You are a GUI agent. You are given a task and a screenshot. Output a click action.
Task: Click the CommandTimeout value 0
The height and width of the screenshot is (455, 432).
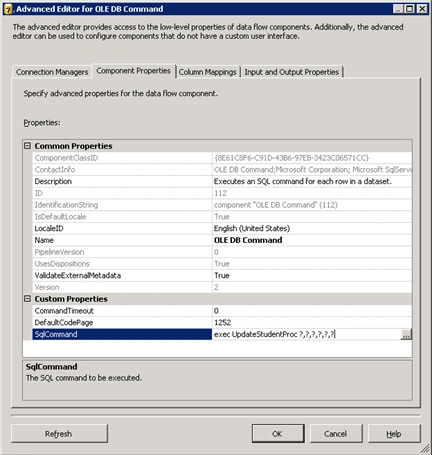pyautogui.click(x=312, y=311)
